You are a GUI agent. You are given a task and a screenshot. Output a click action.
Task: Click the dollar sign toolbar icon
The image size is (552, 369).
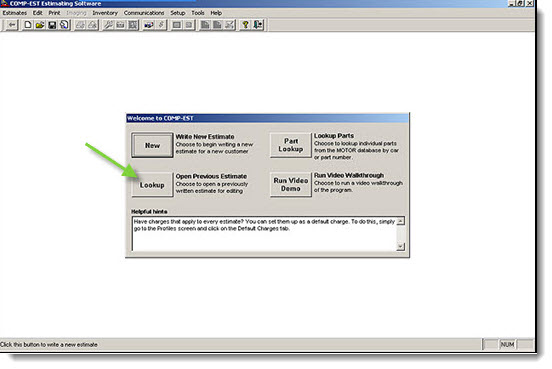point(161,25)
